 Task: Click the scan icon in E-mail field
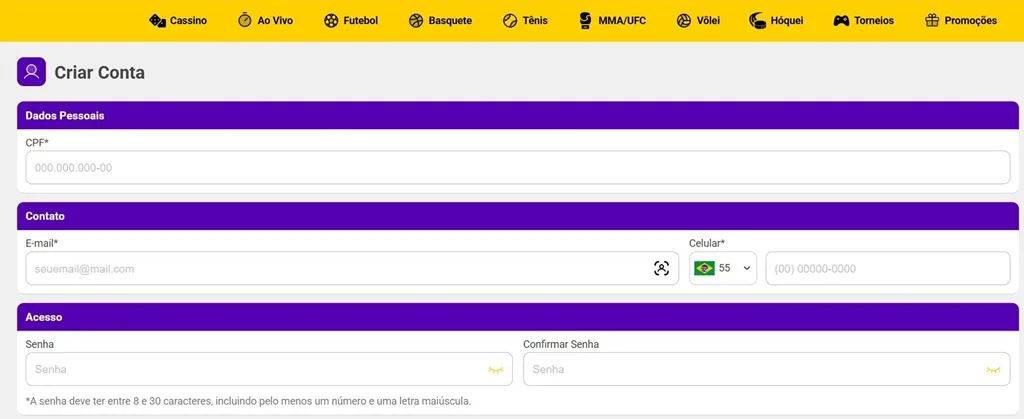[x=661, y=268]
